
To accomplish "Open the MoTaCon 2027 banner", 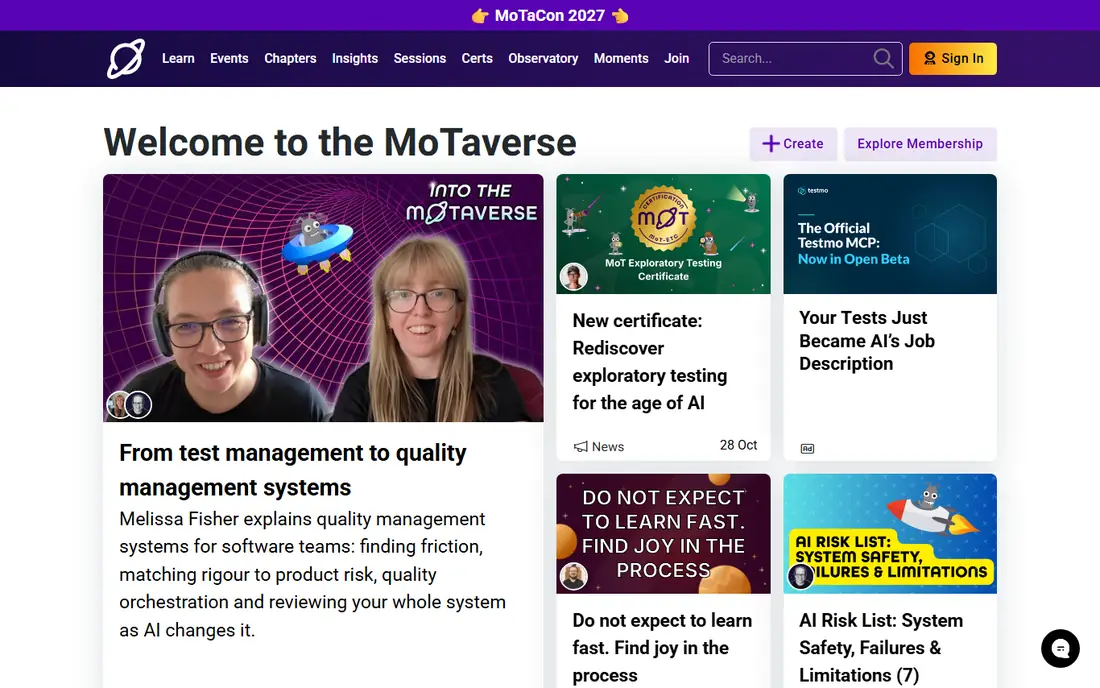I will pyautogui.click(x=550, y=15).
